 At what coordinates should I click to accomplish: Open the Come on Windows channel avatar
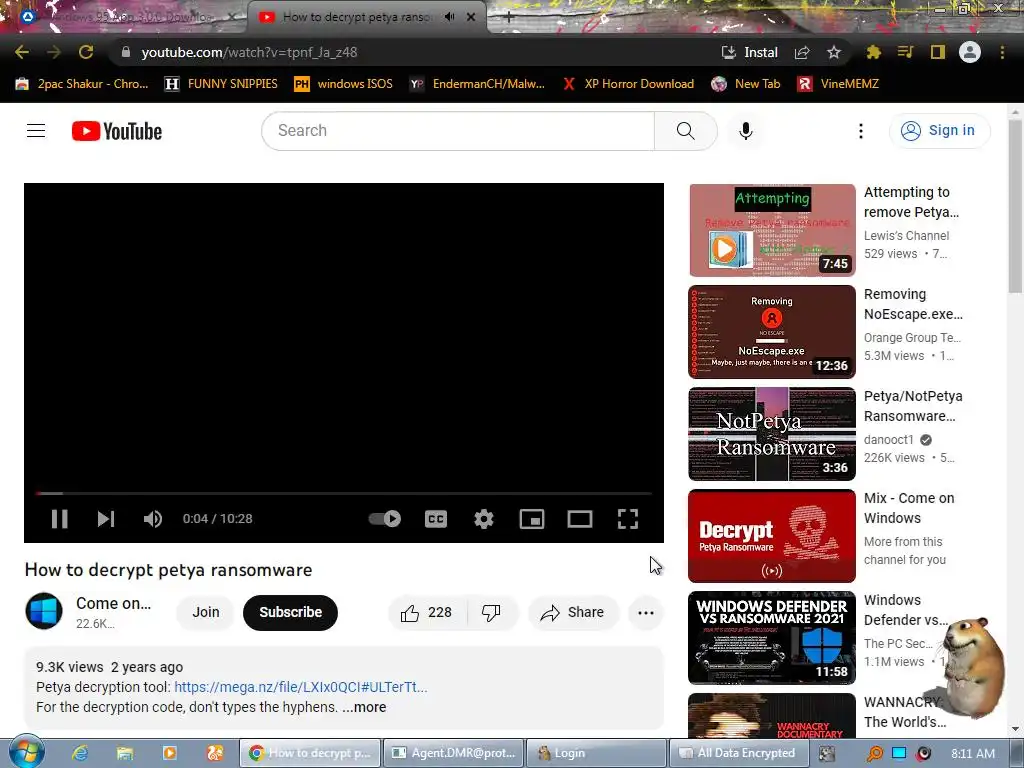pos(44,611)
